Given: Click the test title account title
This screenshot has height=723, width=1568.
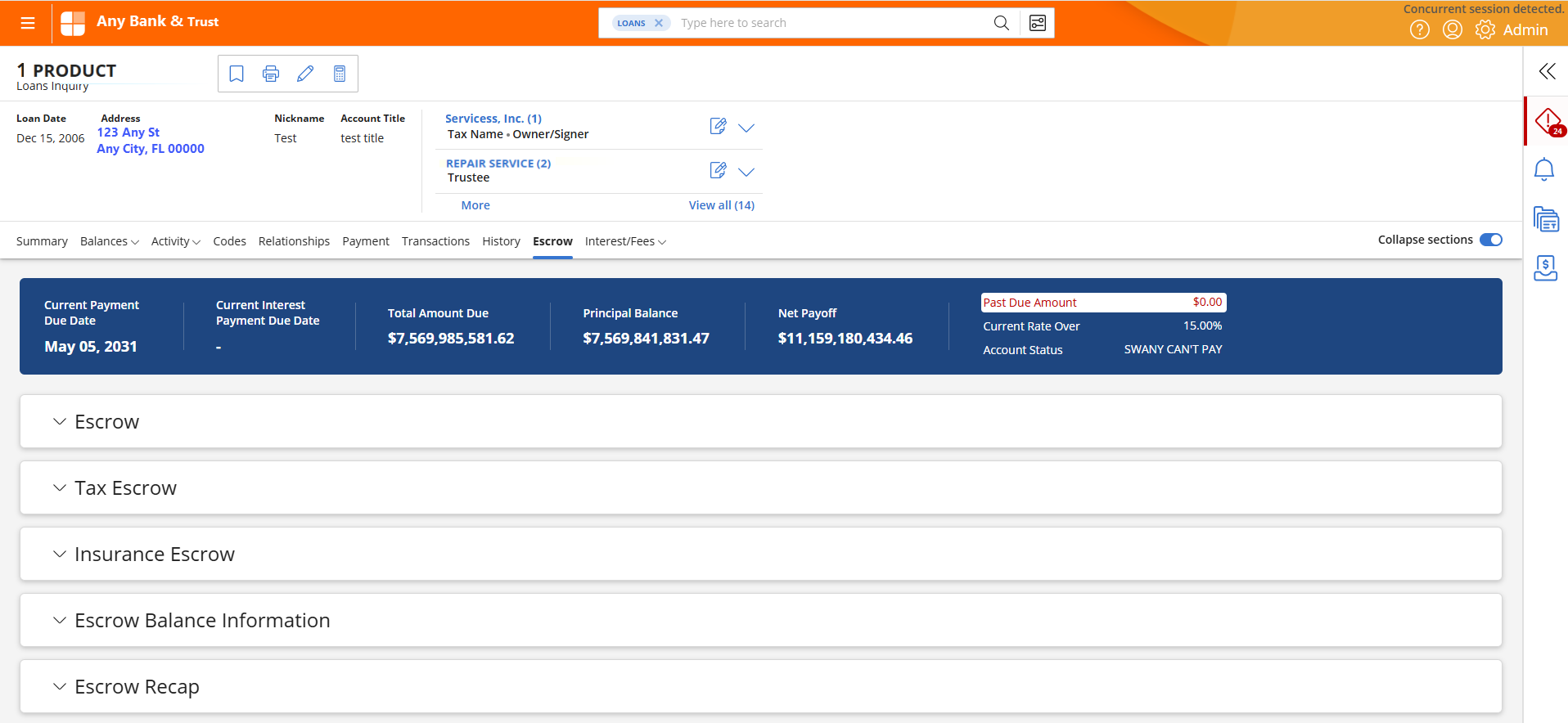Looking at the screenshot, I should (x=362, y=138).
